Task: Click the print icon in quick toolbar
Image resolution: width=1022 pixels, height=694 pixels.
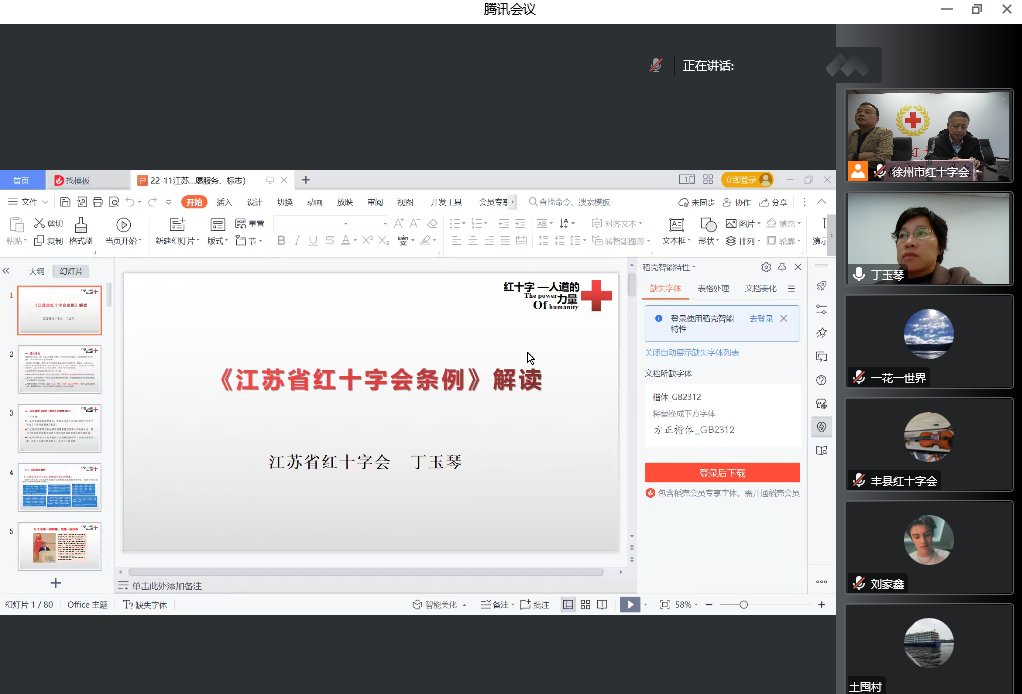Action: point(95,202)
